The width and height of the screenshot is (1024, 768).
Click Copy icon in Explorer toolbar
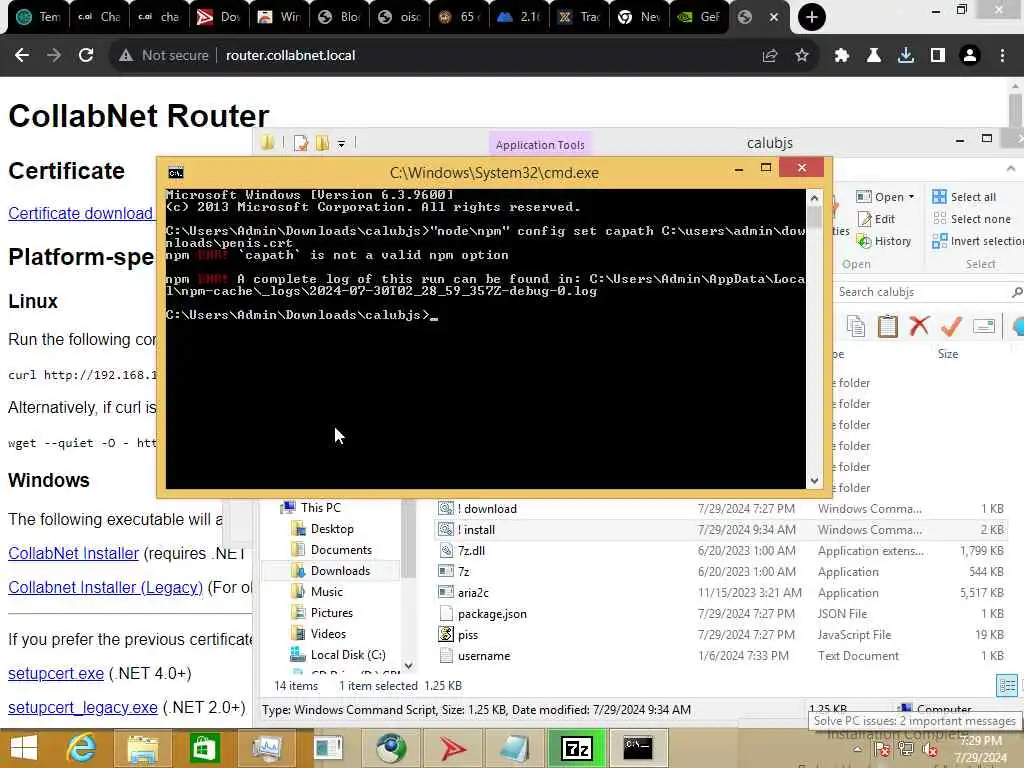pyautogui.click(x=856, y=326)
